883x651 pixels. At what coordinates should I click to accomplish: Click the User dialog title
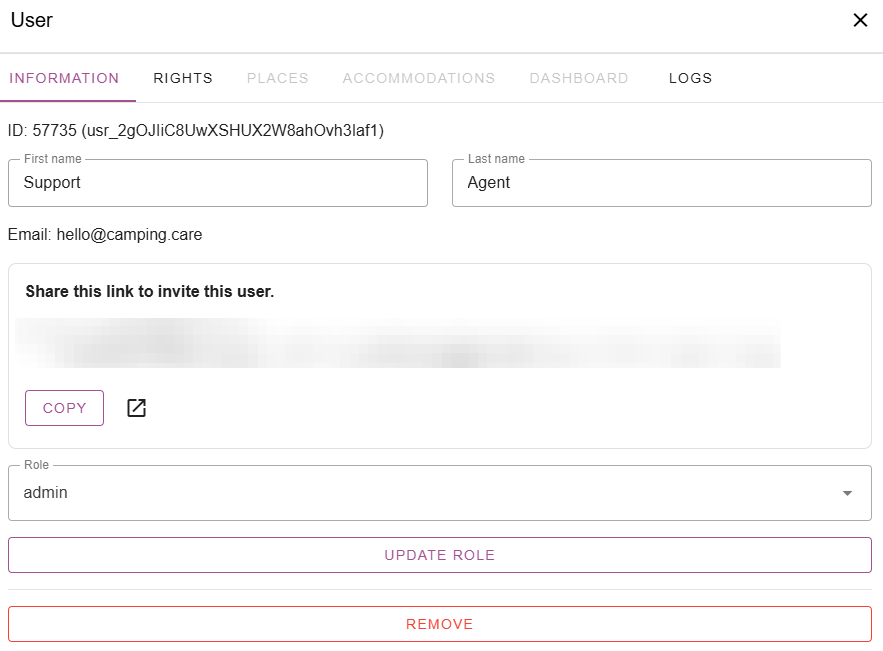click(x=32, y=20)
